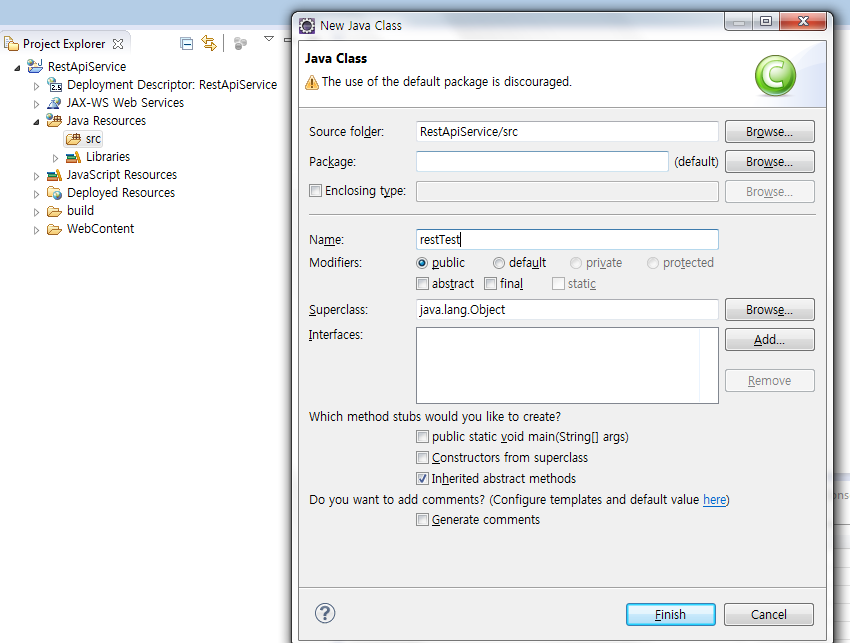Uncheck Inherited abstract methods checkbox

click(423, 479)
